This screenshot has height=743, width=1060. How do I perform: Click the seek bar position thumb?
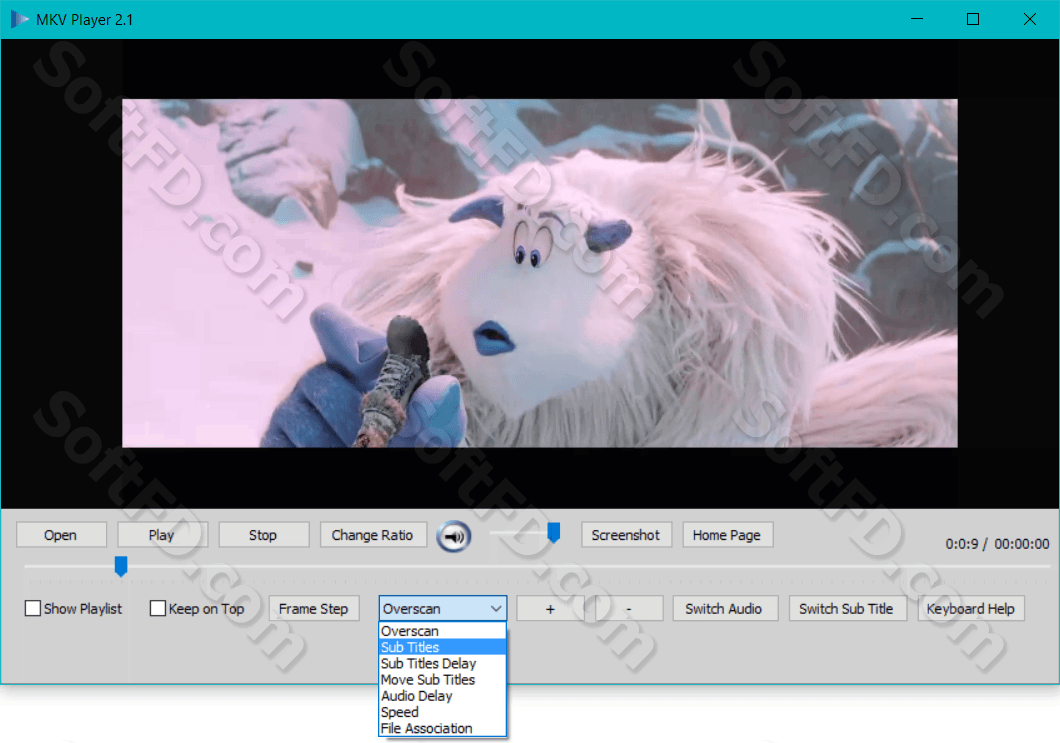(x=121, y=566)
